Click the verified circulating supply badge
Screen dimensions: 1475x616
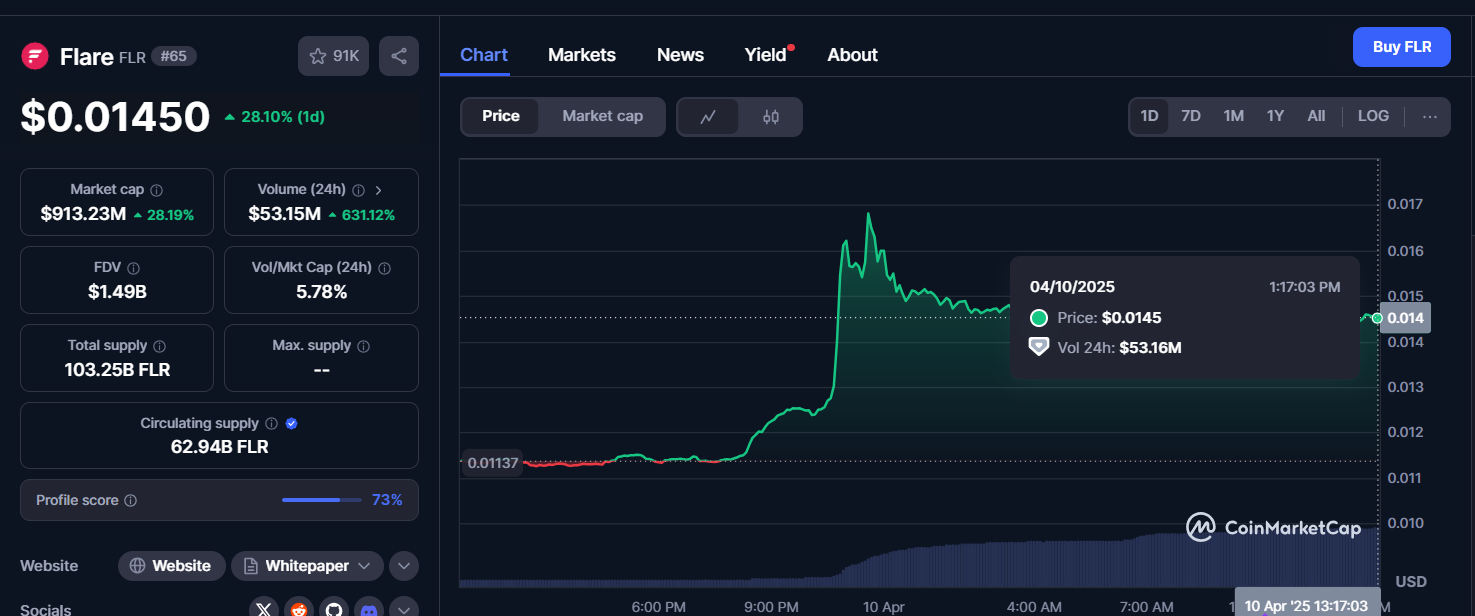291,424
